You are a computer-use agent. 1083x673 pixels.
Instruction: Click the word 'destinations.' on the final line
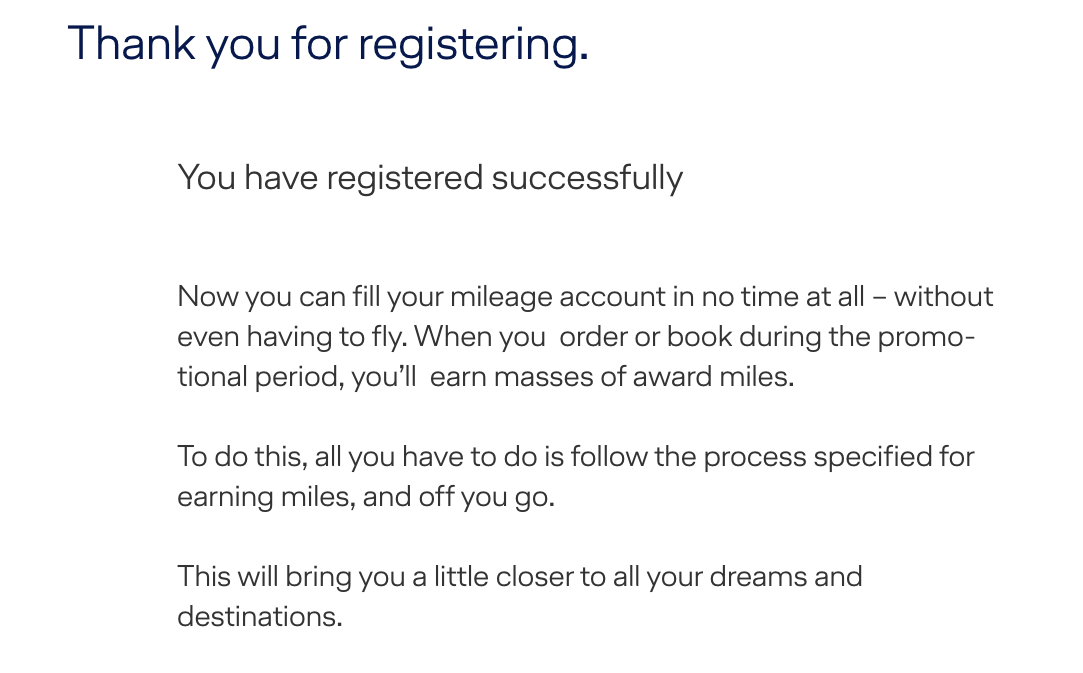coord(260,617)
